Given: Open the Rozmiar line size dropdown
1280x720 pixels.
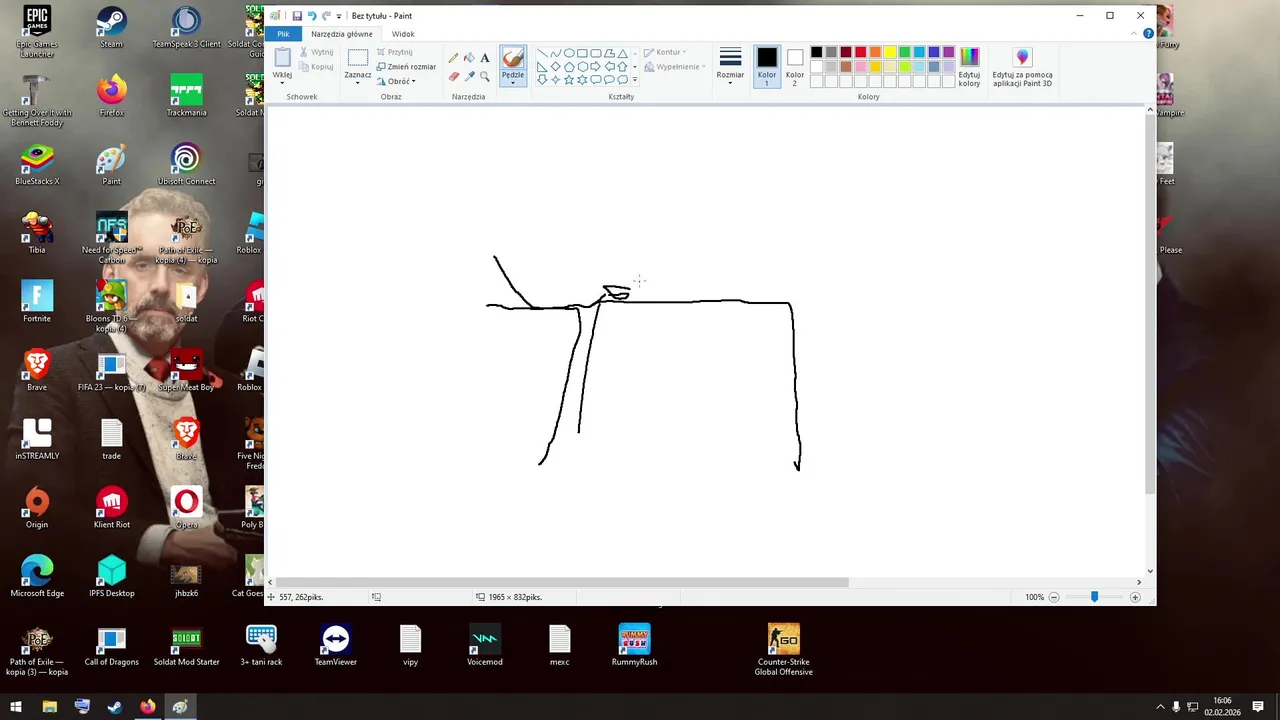Looking at the screenshot, I should click(730, 67).
